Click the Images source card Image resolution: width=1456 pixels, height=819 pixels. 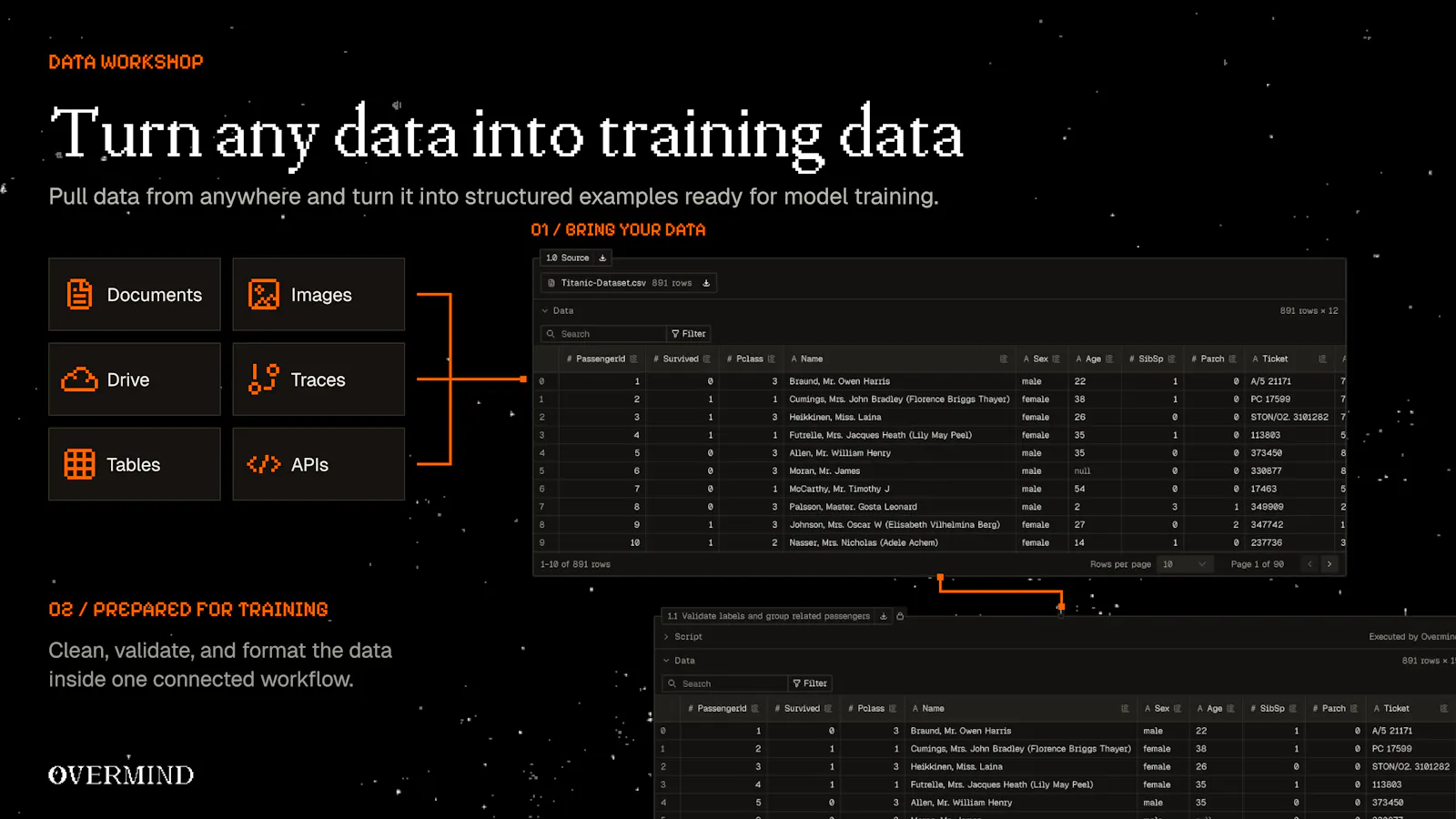(318, 294)
